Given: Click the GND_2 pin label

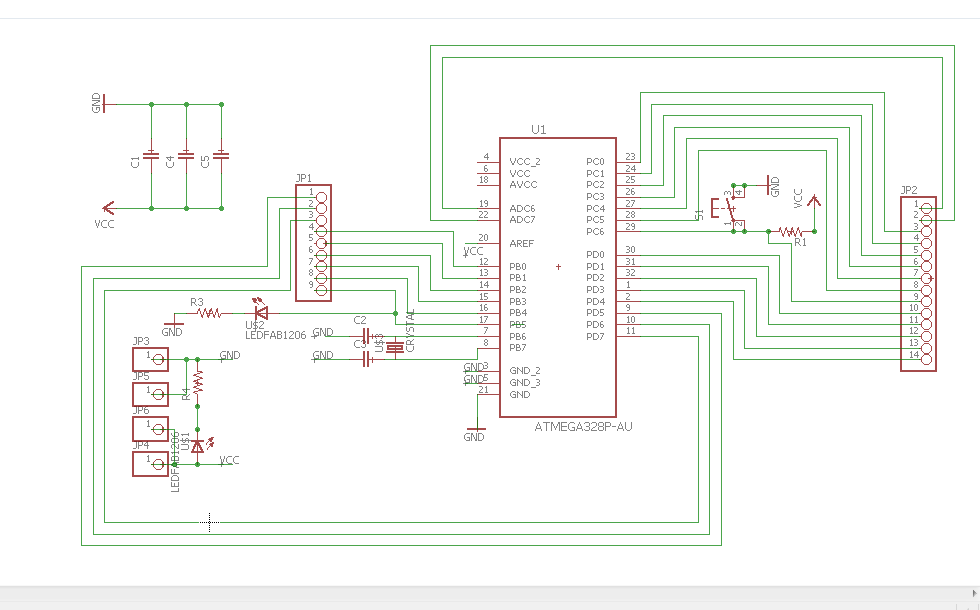Looking at the screenshot, I should [x=525, y=371].
